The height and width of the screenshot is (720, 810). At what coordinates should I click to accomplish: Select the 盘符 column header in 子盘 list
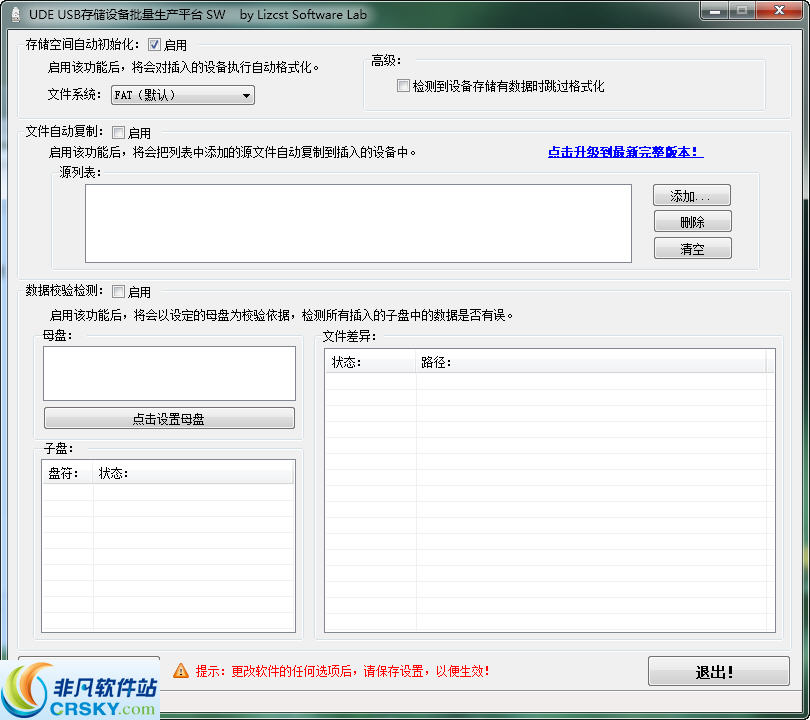click(x=67, y=473)
